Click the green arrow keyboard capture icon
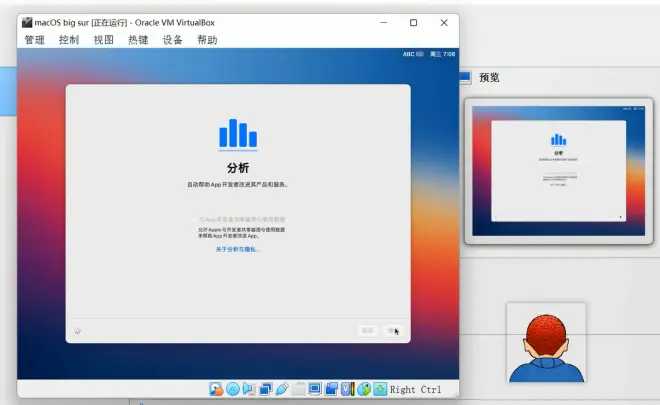 tap(380, 389)
